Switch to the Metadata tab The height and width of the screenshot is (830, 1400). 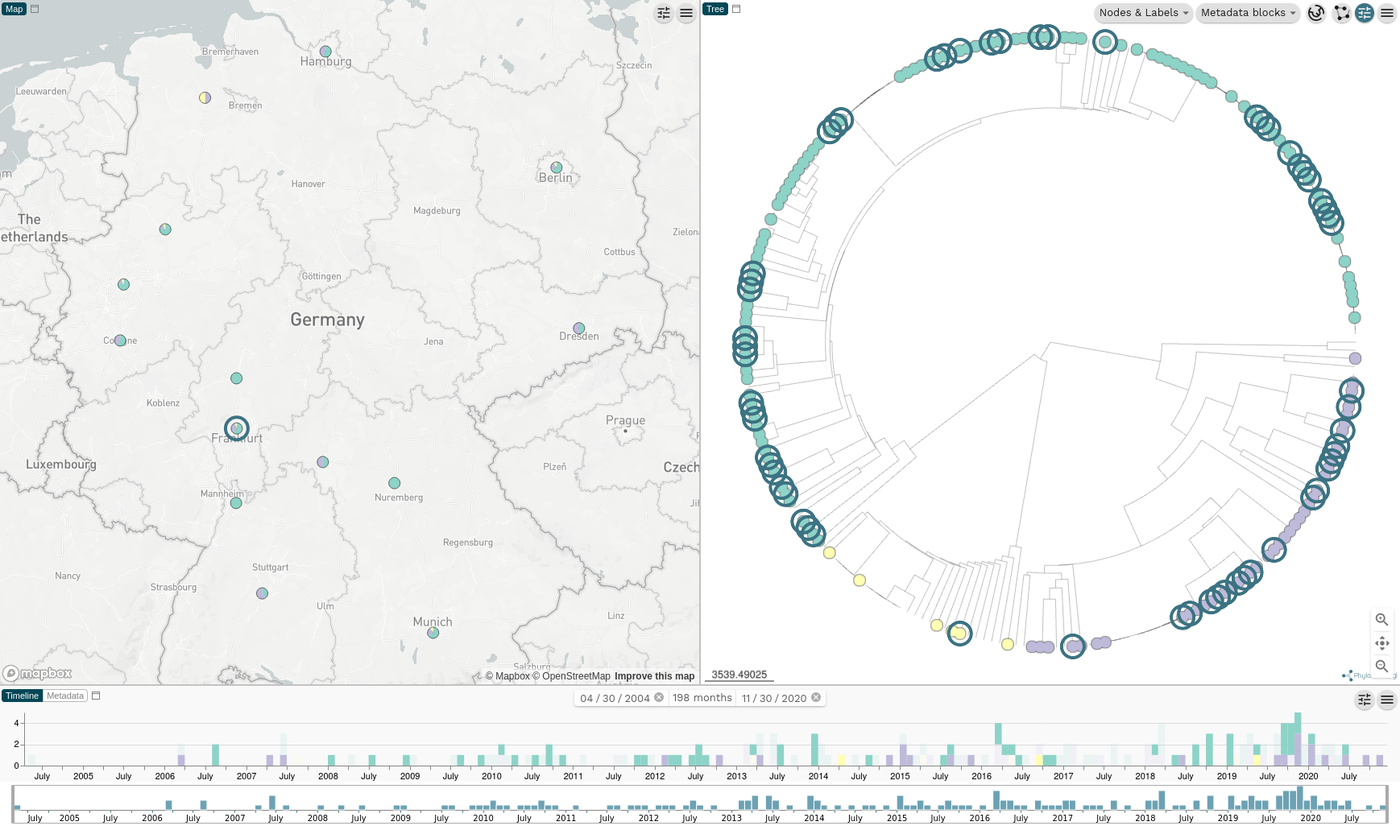click(65, 695)
